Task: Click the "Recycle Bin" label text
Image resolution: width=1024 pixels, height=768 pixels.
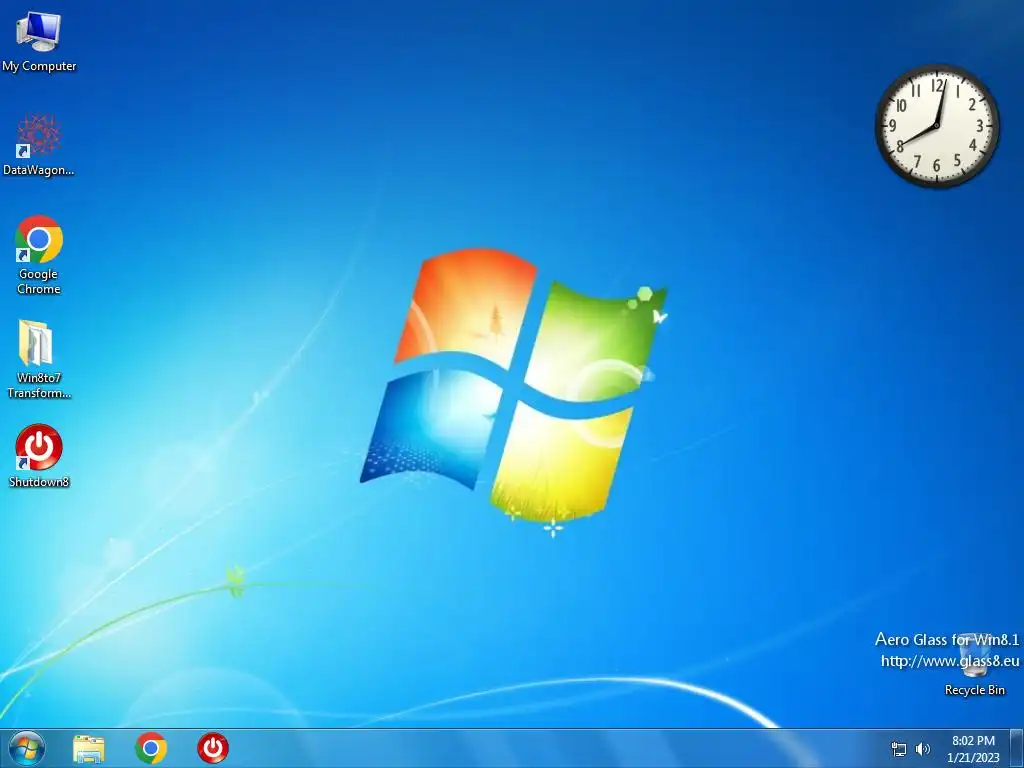Action: (975, 690)
